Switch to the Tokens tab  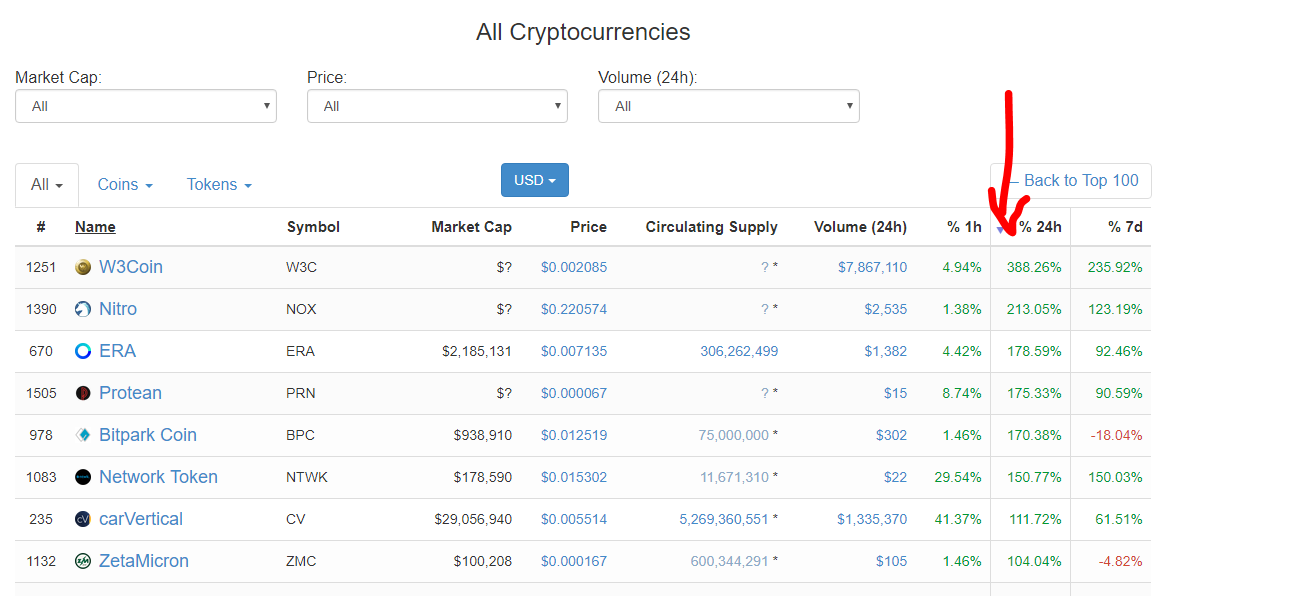219,185
